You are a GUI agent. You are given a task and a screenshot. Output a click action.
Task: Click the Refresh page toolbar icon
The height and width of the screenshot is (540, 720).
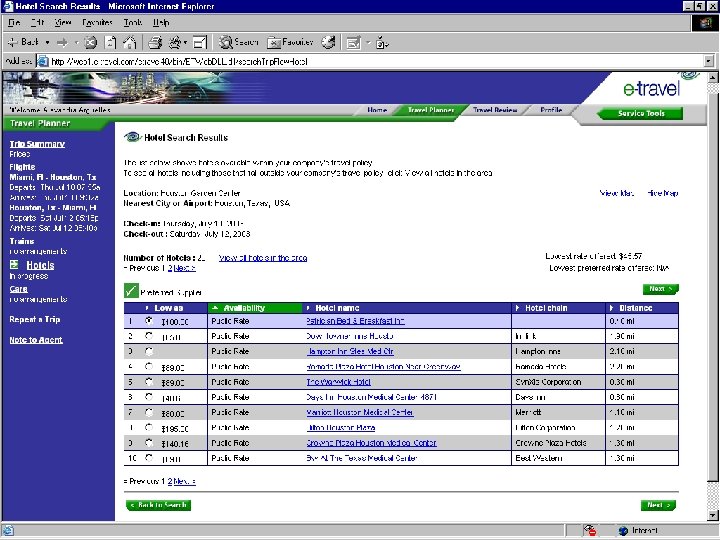(x=110, y=43)
